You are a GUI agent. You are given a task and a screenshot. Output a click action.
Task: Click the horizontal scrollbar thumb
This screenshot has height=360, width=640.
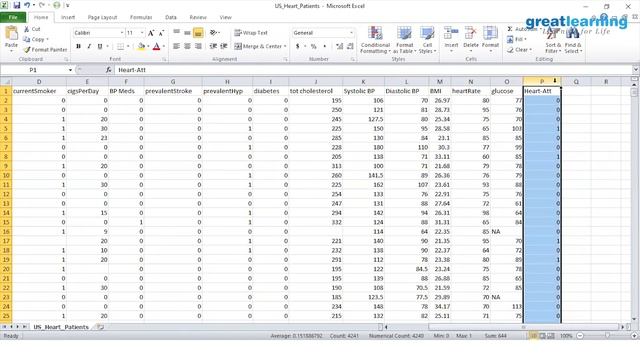point(523,327)
